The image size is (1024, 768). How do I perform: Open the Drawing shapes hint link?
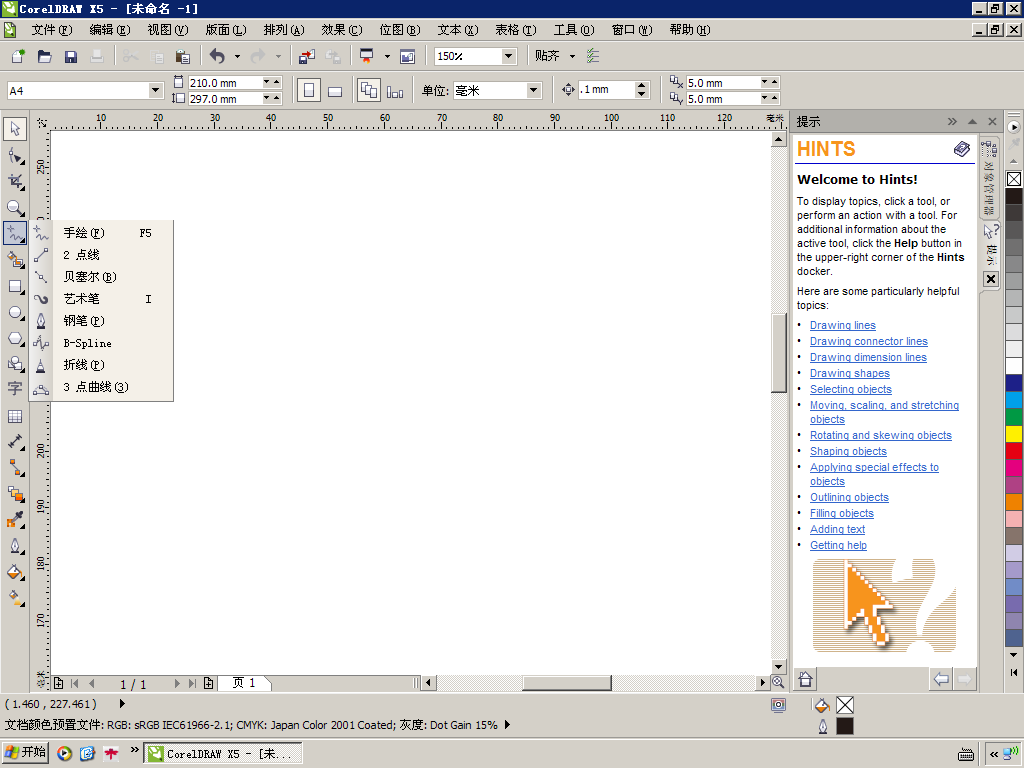click(850, 374)
